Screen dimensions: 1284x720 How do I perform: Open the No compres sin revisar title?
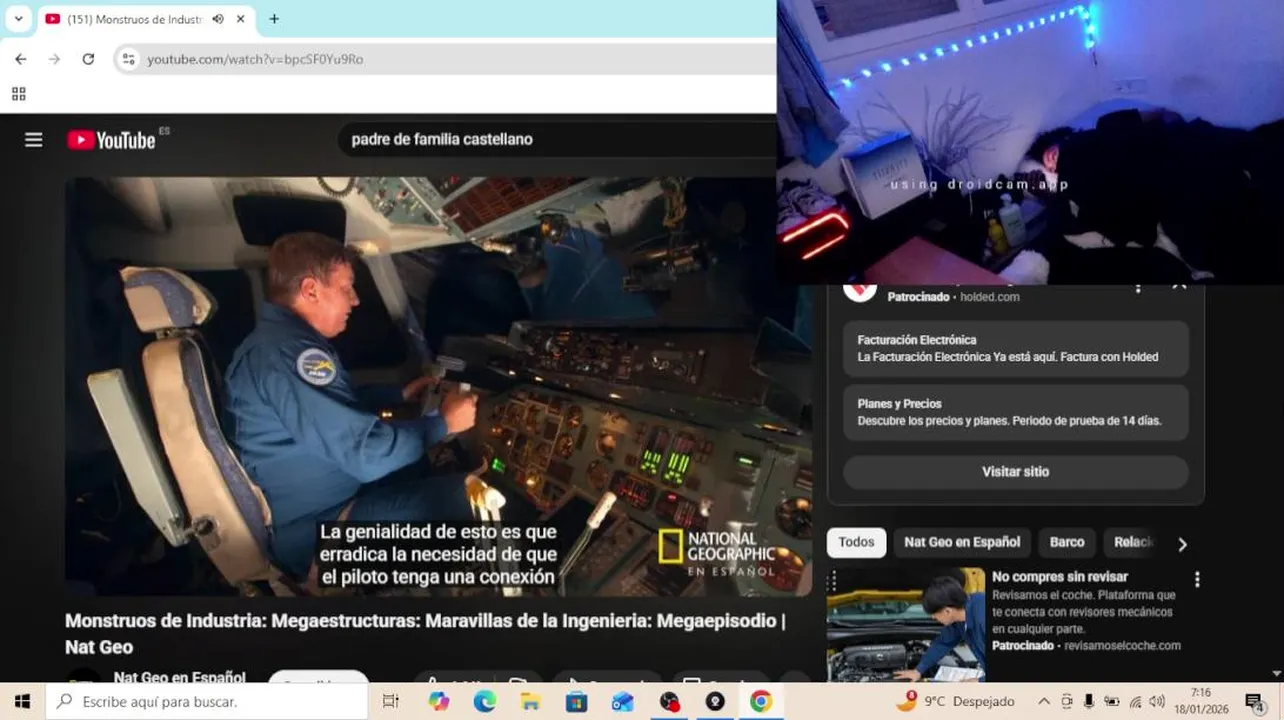click(1060, 577)
